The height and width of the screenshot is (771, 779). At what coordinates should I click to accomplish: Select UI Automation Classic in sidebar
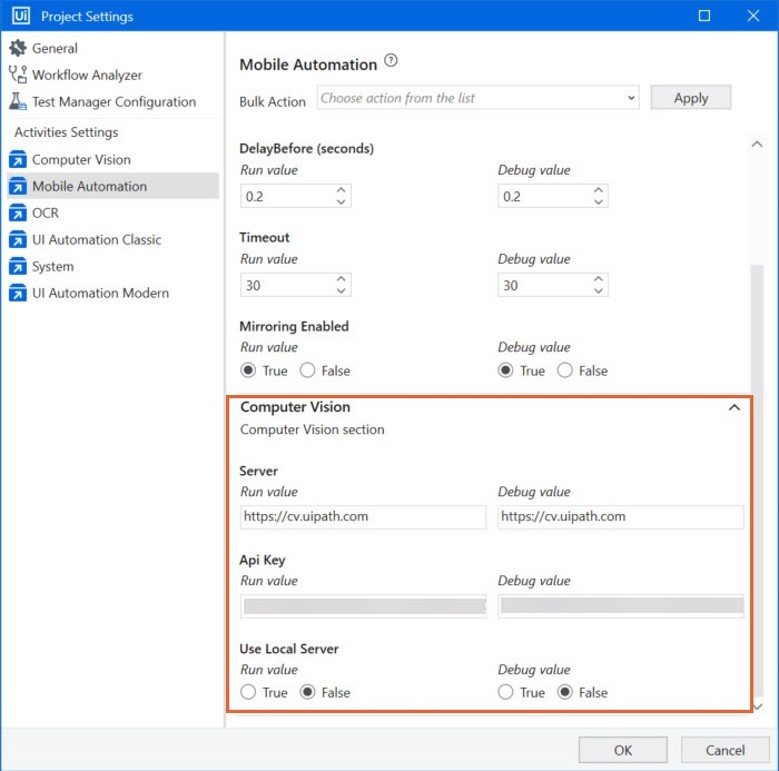click(x=97, y=239)
